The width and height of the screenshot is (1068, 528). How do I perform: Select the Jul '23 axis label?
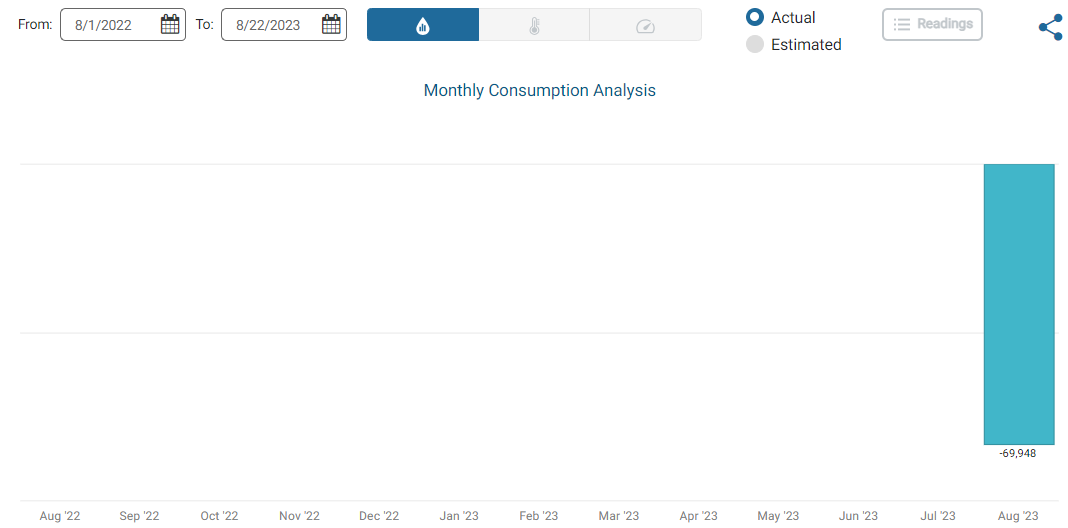(x=937, y=516)
